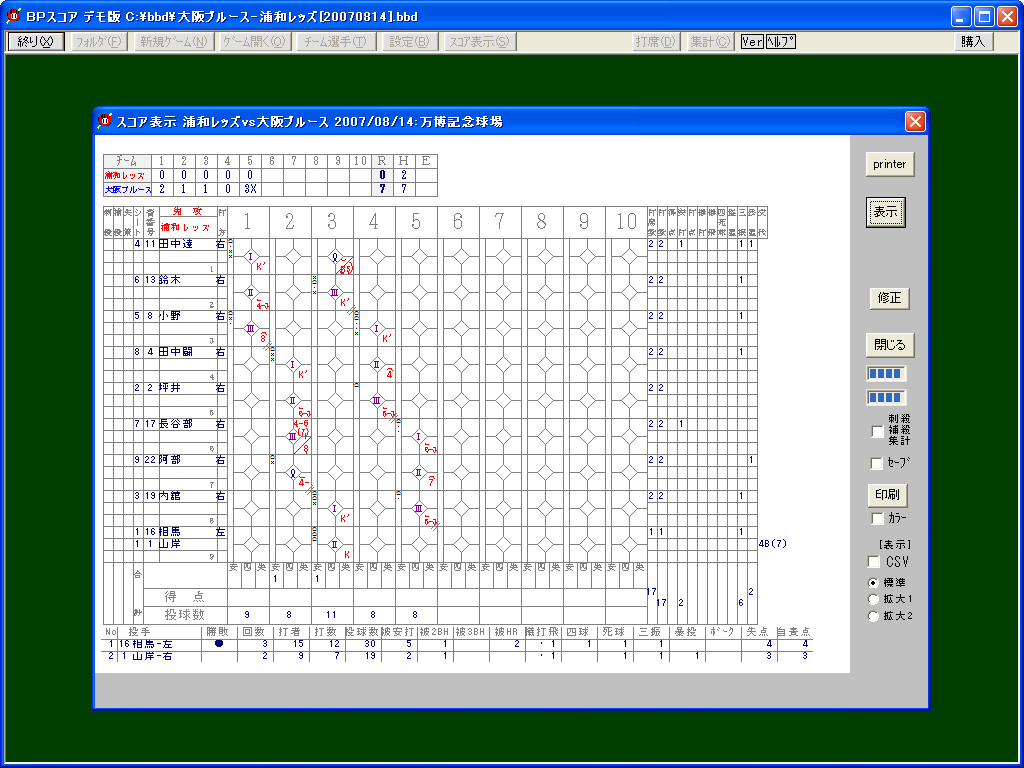Click the 終り(X) menu button

click(x=35, y=42)
